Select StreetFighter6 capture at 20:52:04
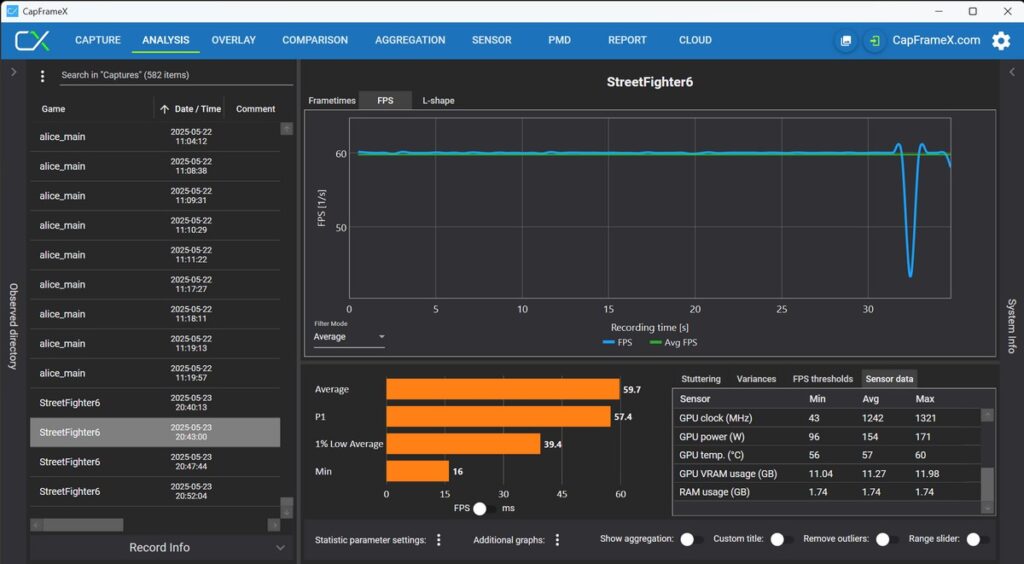This screenshot has height=564, width=1024. click(x=155, y=492)
